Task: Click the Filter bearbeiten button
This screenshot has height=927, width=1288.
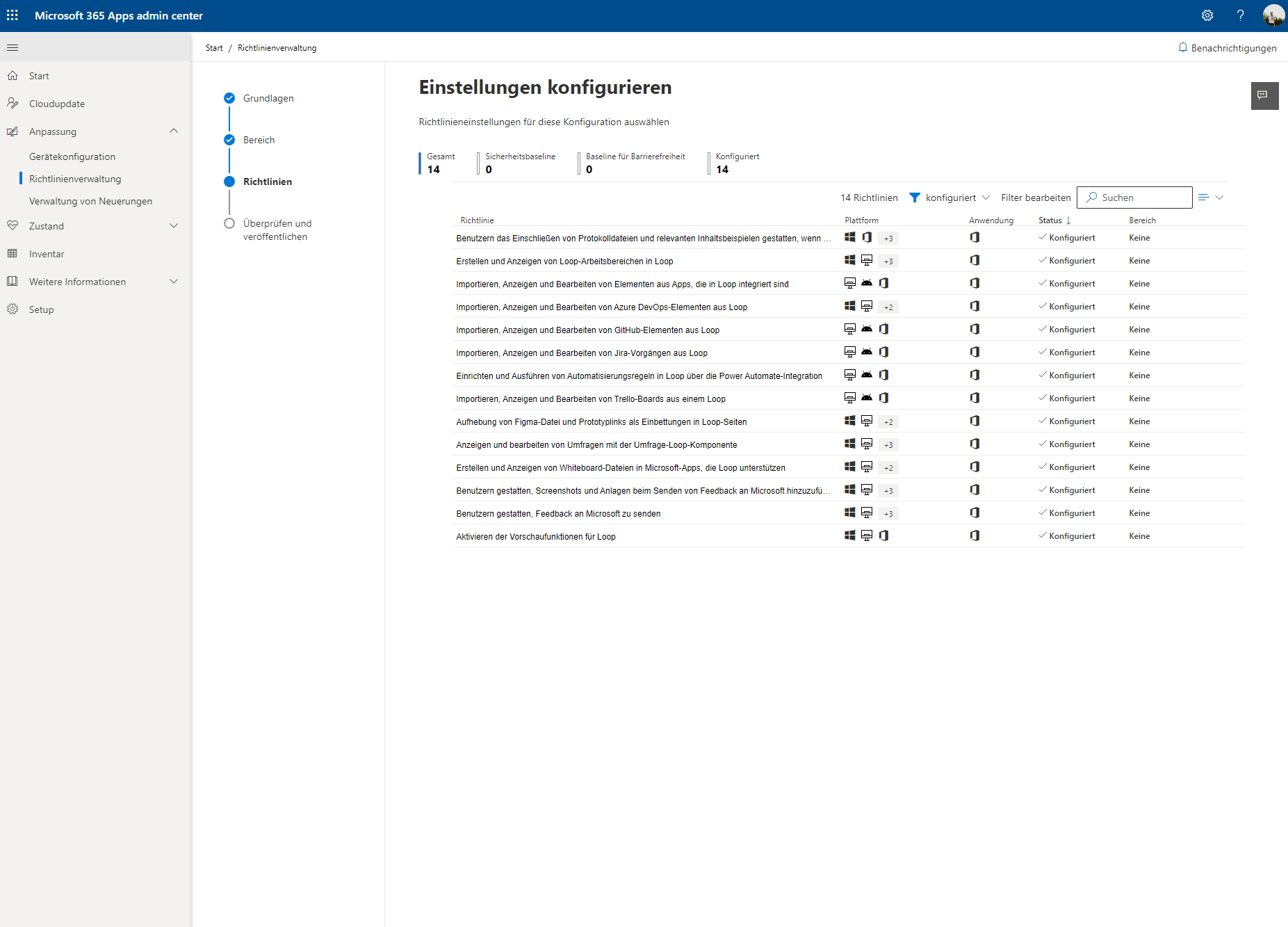Action: (1036, 198)
